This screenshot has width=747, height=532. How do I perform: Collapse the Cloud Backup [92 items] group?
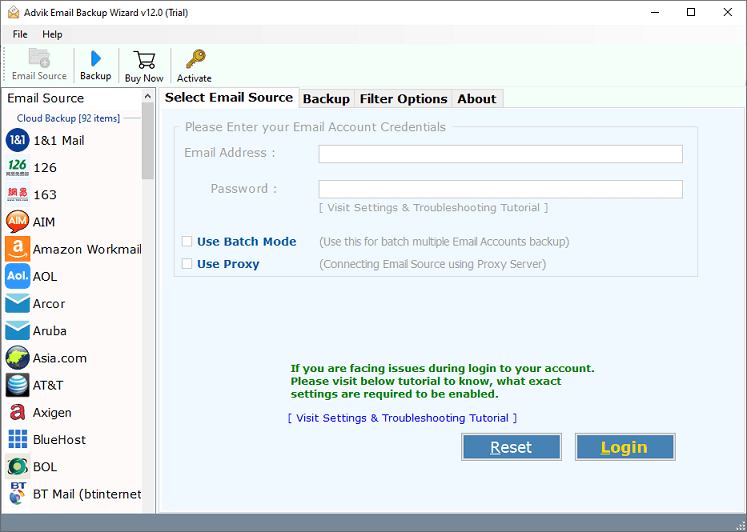click(68, 118)
